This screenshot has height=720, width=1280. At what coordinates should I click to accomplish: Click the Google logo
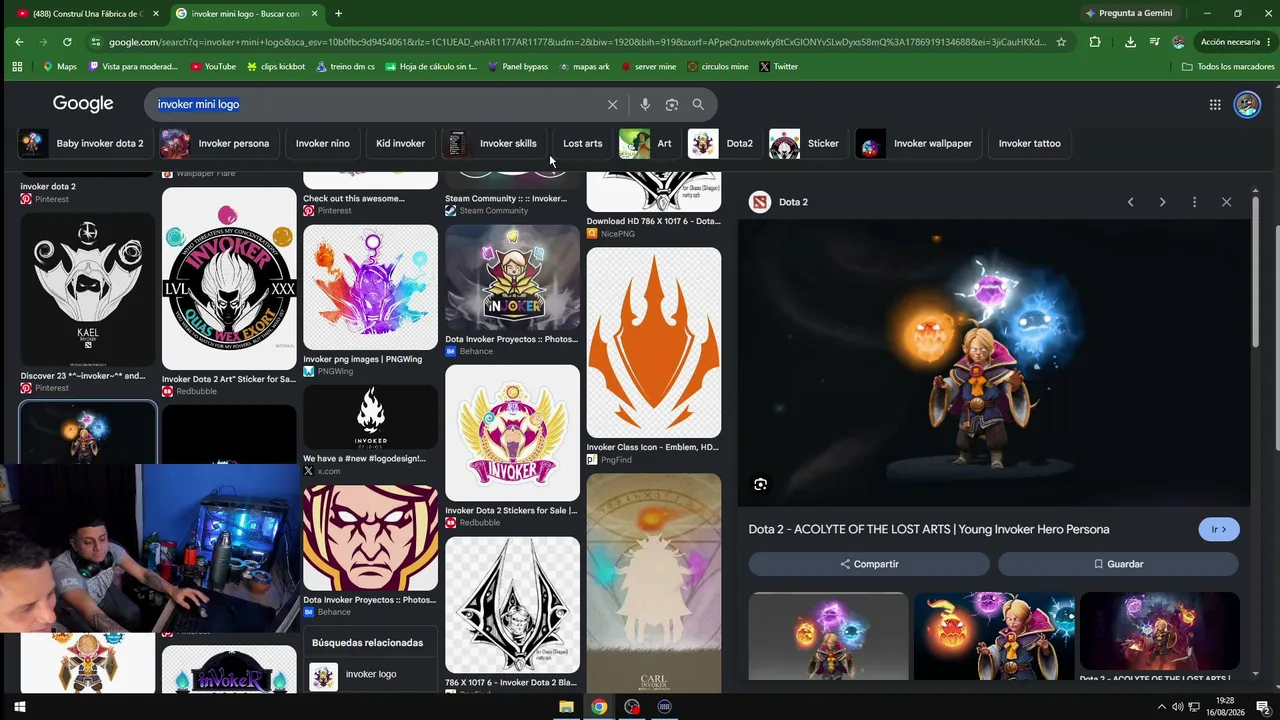click(83, 104)
